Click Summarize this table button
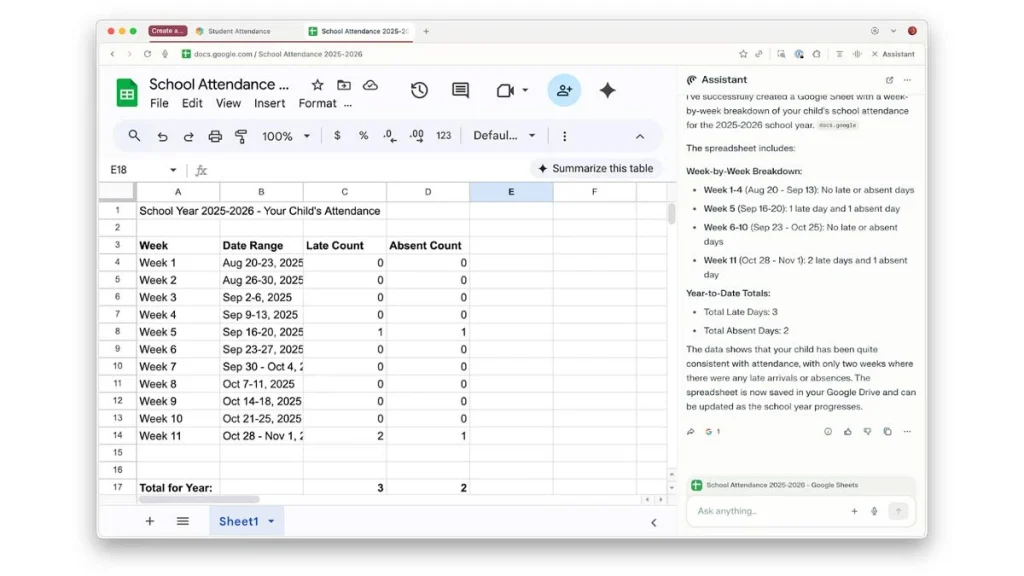Viewport: 1024px width, 576px height. (x=596, y=168)
